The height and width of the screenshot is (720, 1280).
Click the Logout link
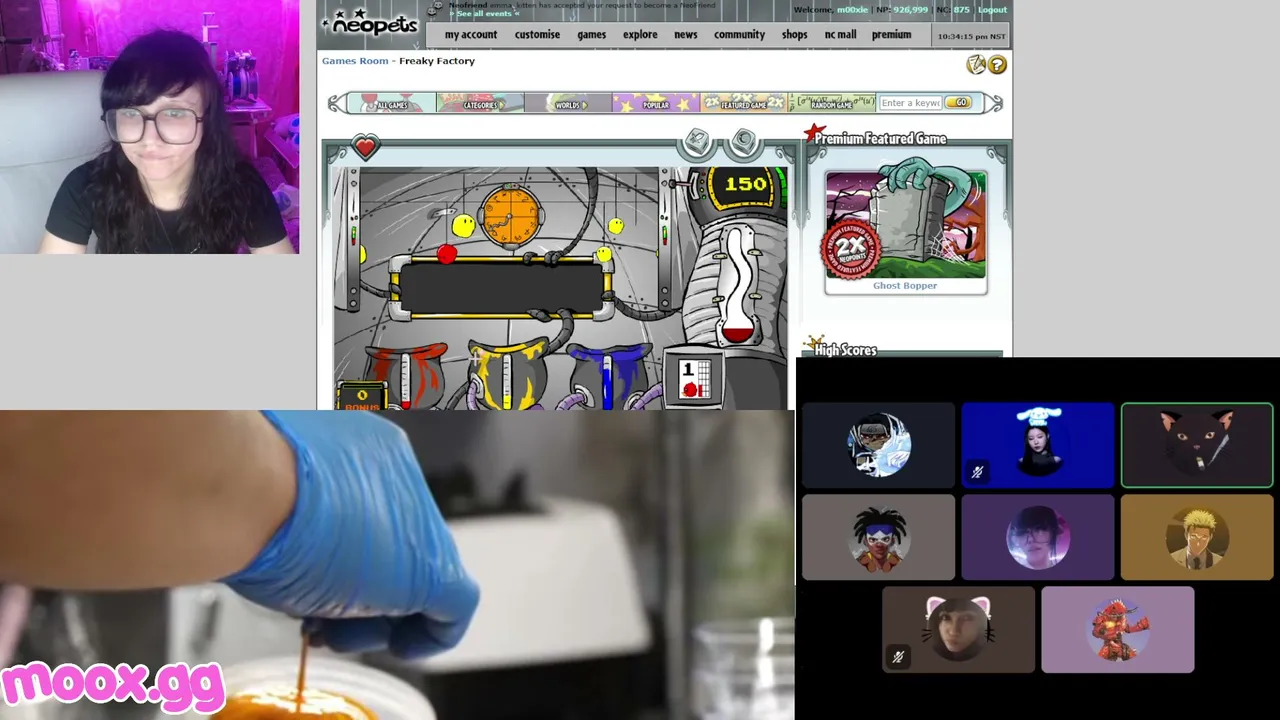click(x=992, y=10)
